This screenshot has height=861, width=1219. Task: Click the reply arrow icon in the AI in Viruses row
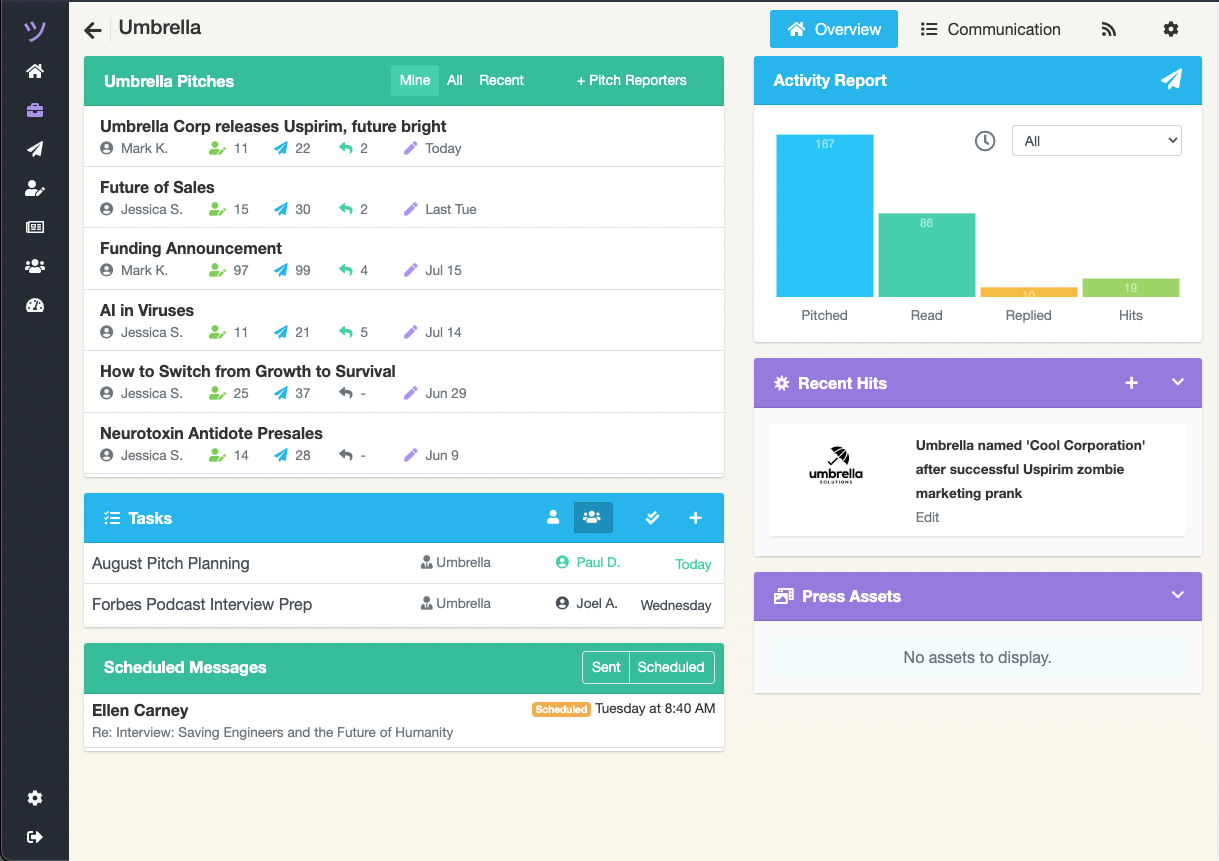345,332
